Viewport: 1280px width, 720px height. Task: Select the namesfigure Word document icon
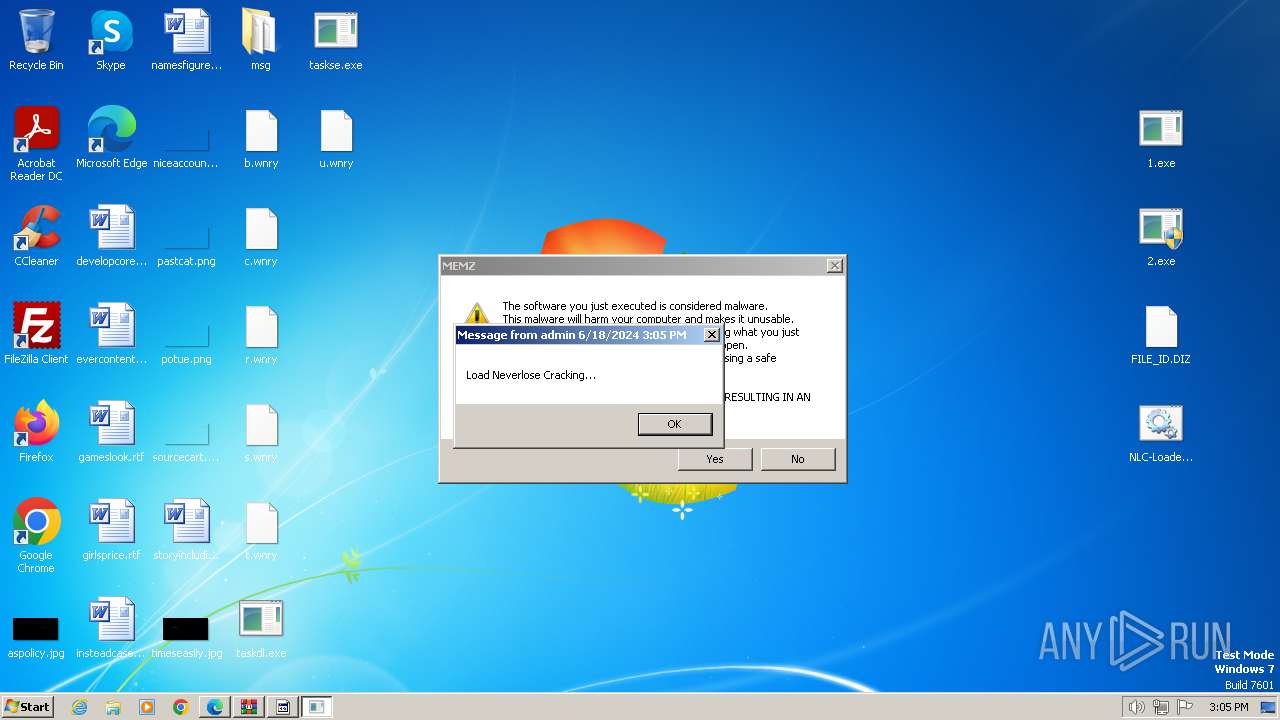[186, 40]
